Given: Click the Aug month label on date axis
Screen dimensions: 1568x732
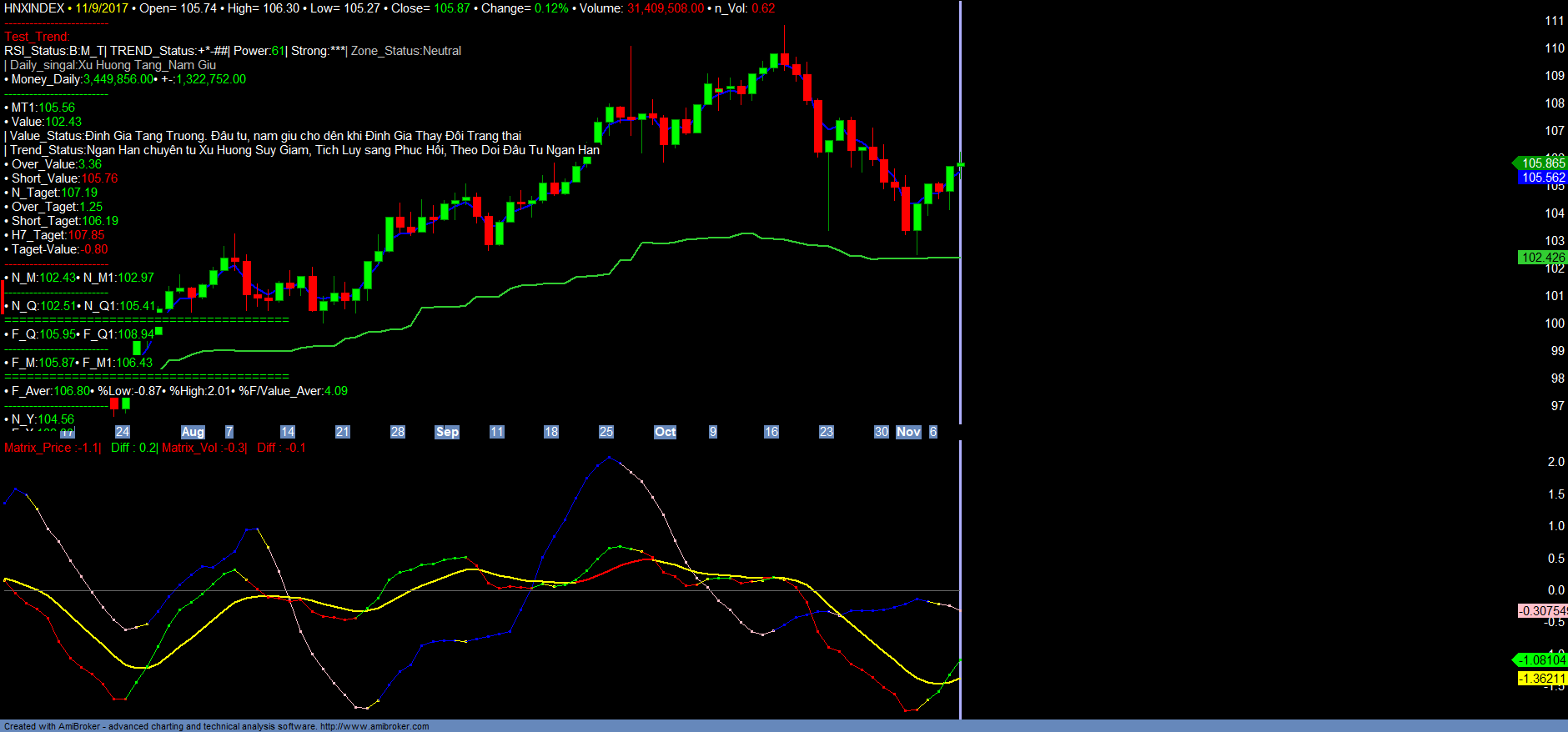Looking at the screenshot, I should click(193, 432).
